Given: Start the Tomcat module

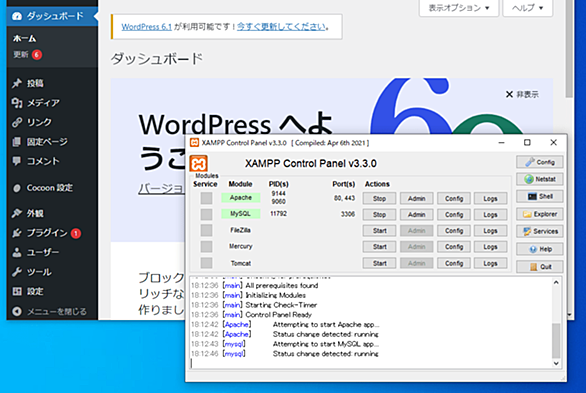Looking at the screenshot, I should [379, 263].
